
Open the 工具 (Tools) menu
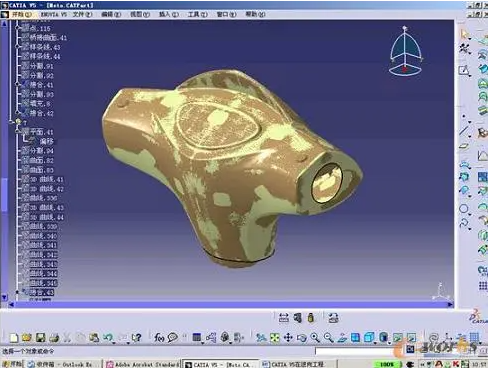click(197, 14)
